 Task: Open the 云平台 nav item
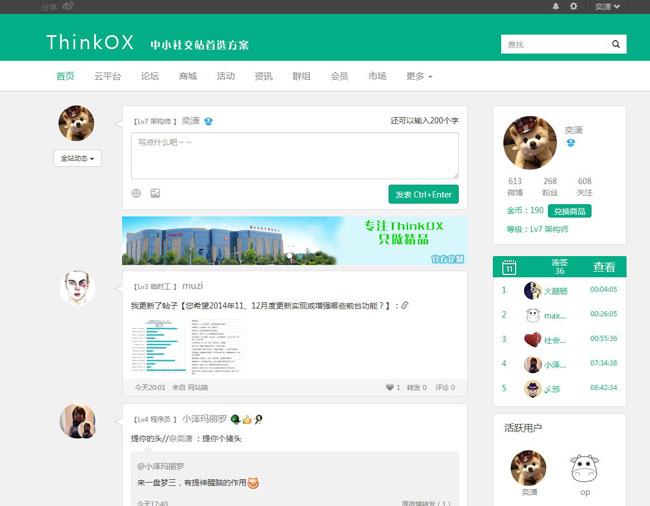click(107, 76)
